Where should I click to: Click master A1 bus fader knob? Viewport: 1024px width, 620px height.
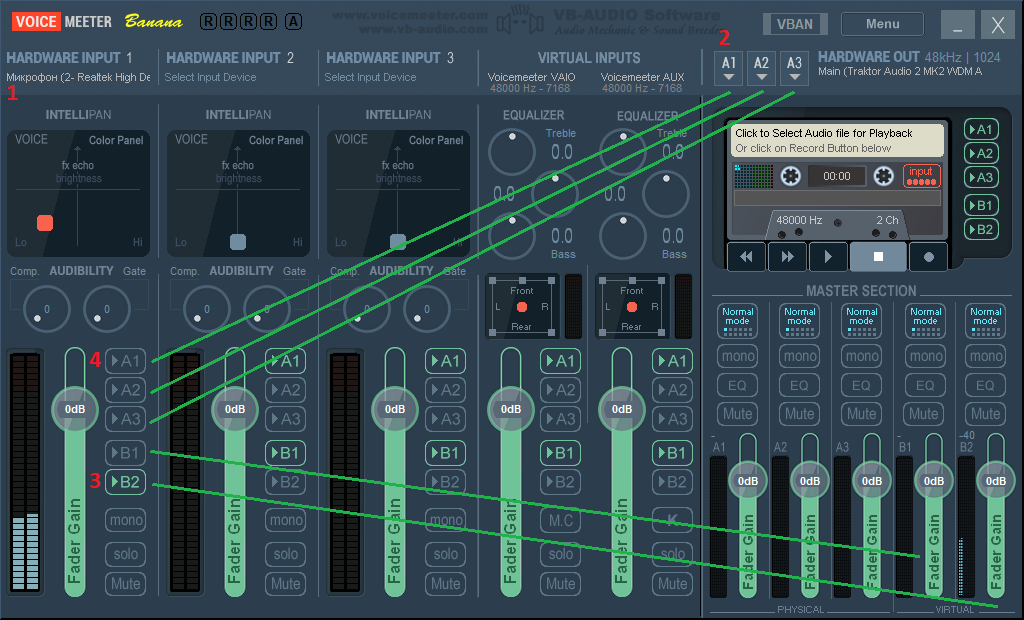tap(748, 481)
